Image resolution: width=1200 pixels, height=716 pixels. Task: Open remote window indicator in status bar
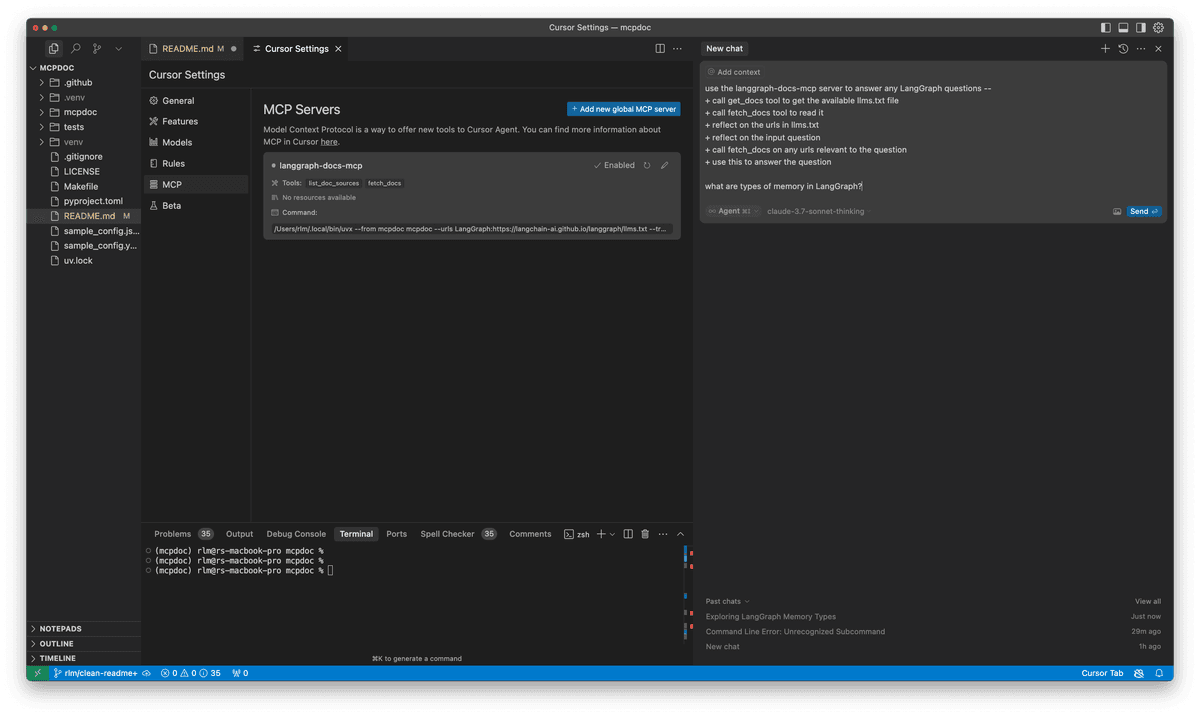38,674
